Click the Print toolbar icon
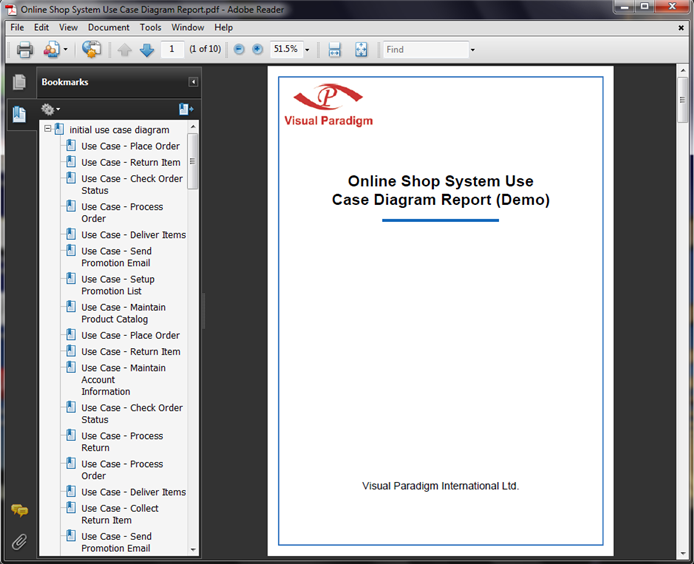The height and width of the screenshot is (564, 694). [25, 50]
